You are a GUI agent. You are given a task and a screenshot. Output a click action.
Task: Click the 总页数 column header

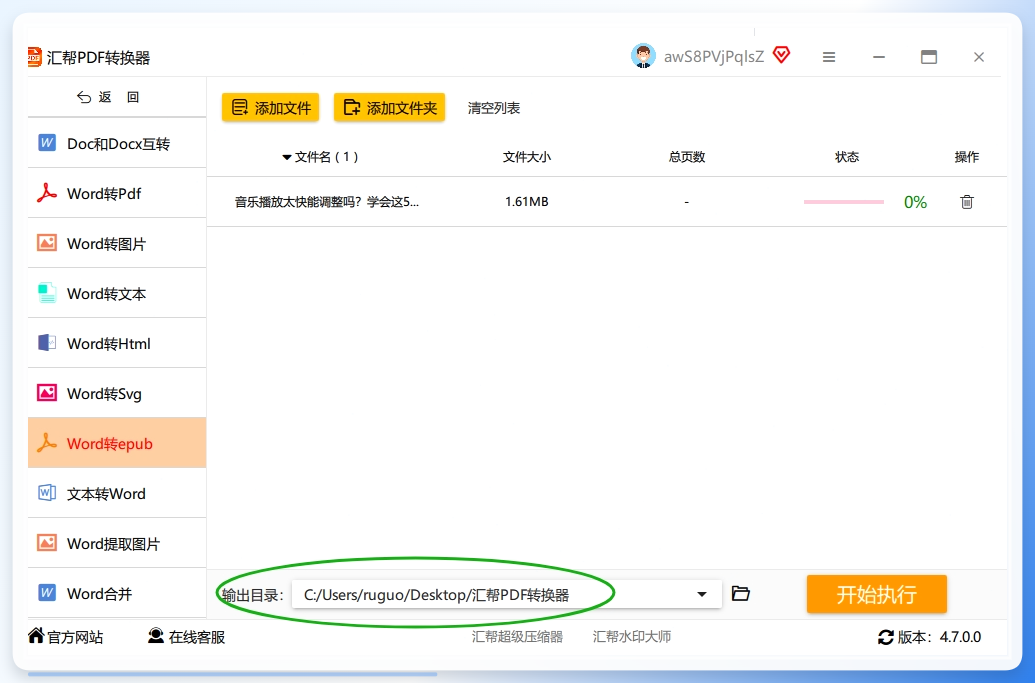point(686,157)
